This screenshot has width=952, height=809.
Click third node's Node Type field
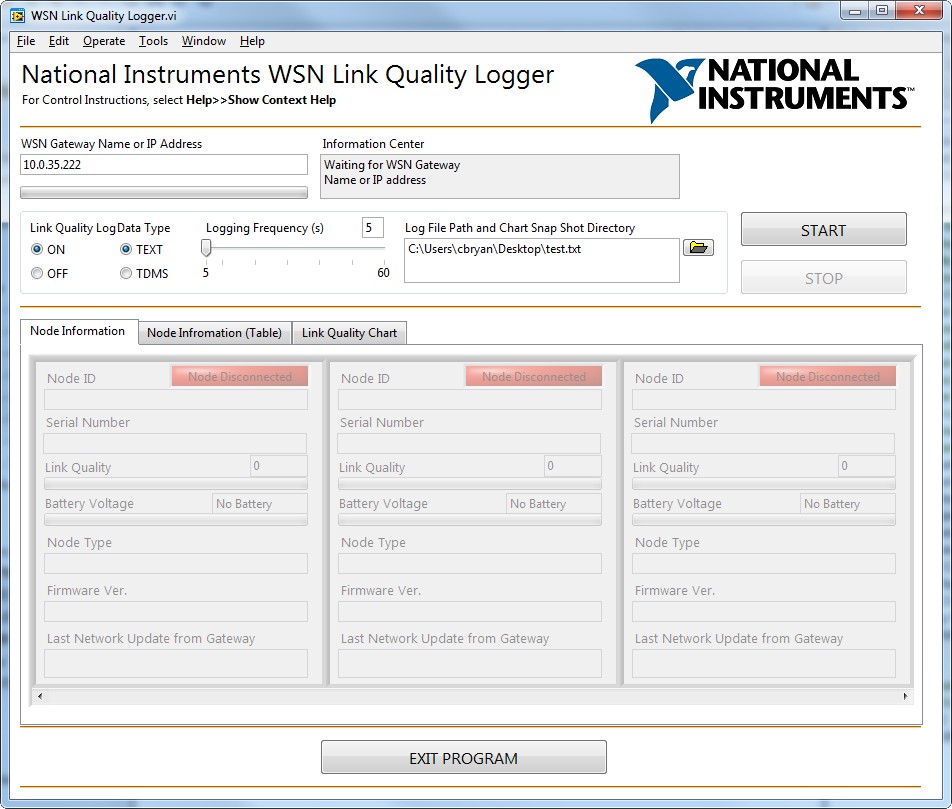[764, 563]
